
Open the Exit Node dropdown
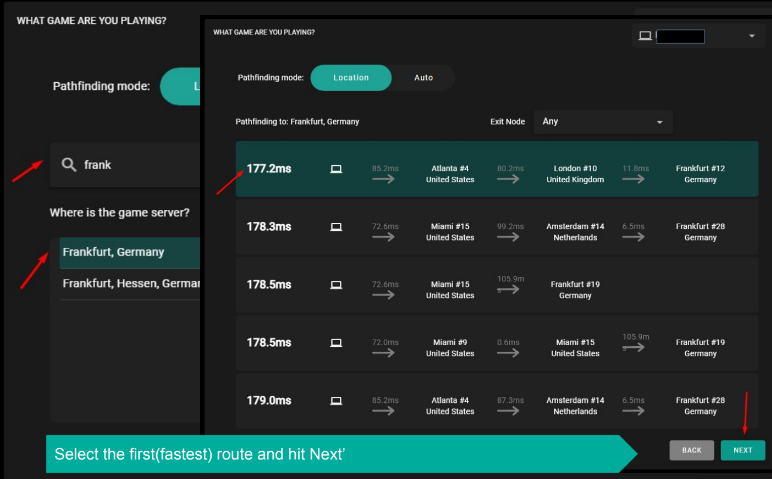pos(603,122)
